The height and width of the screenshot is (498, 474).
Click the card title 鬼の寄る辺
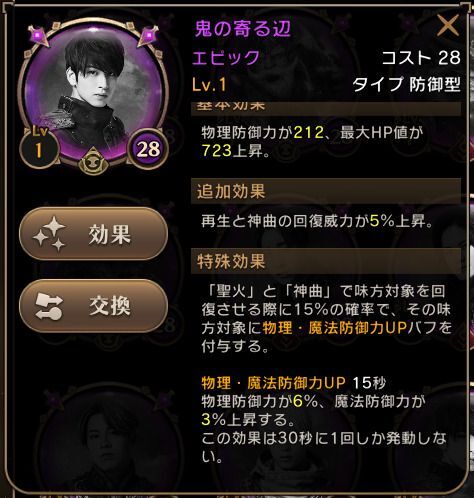(243, 29)
